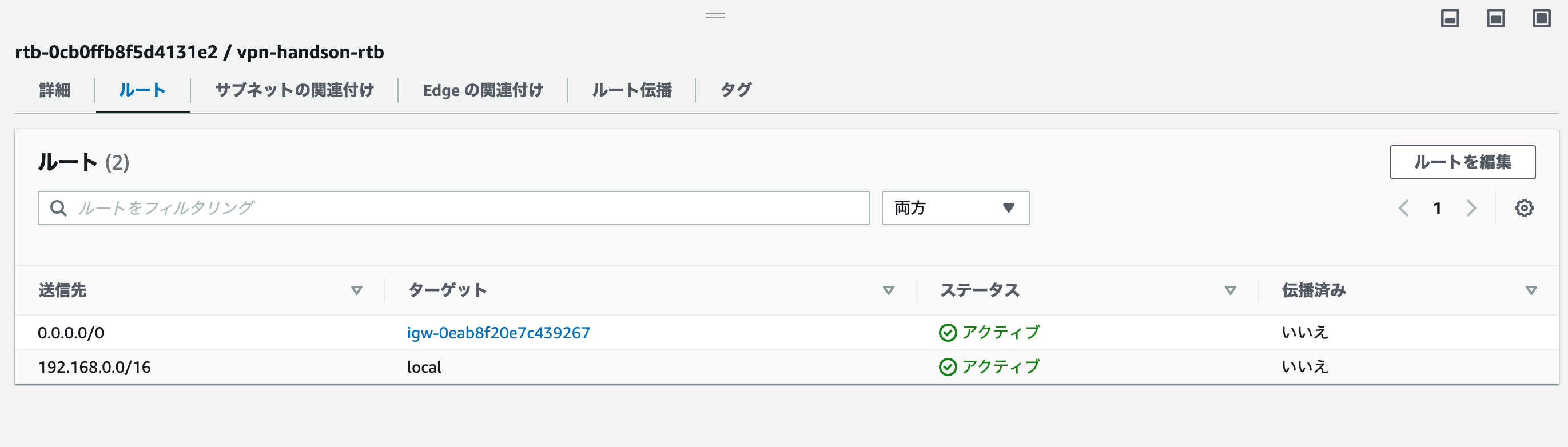Click the ルート (2) heading
Image resolution: width=1568 pixels, height=447 pixels.
point(84,162)
